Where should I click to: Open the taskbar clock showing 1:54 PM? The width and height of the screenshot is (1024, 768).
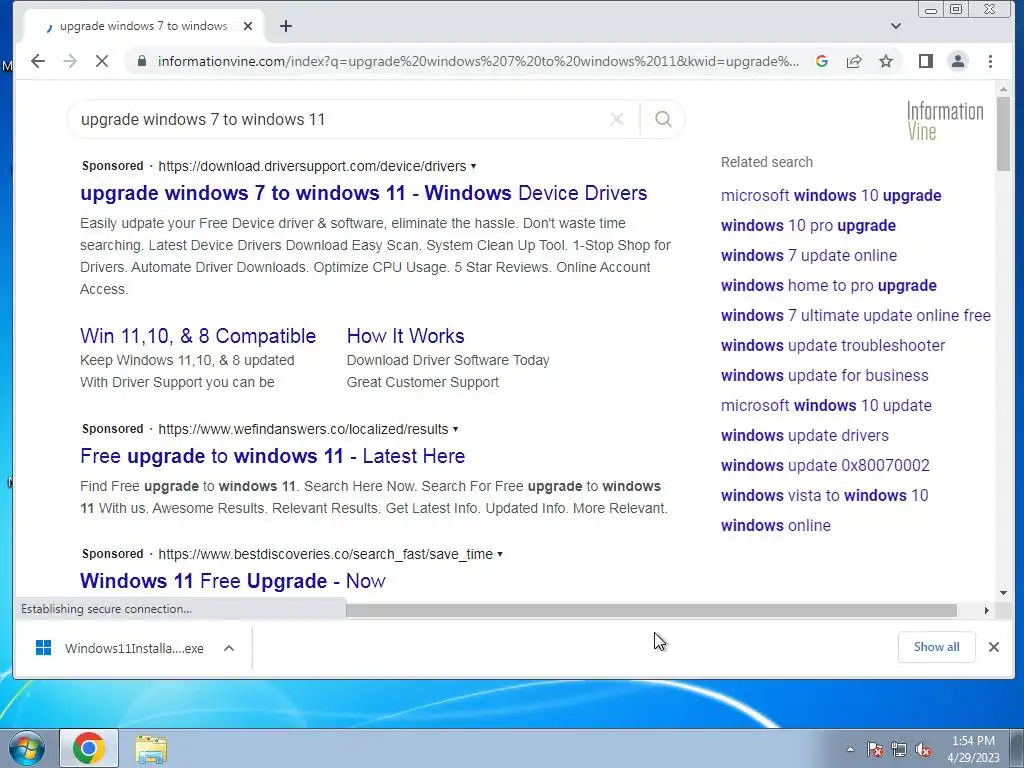(974, 749)
